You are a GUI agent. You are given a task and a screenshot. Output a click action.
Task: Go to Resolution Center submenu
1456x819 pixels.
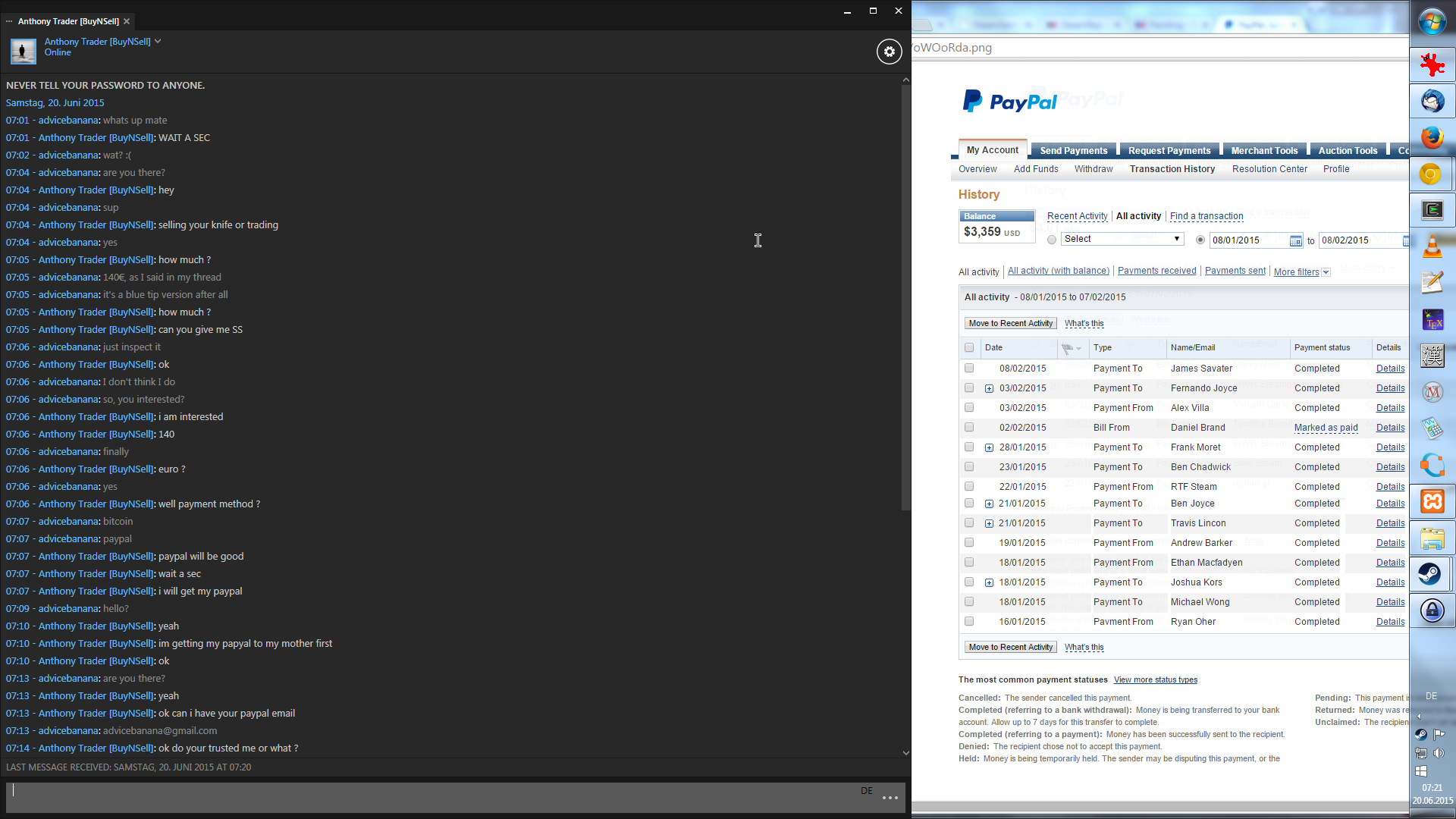1269,169
